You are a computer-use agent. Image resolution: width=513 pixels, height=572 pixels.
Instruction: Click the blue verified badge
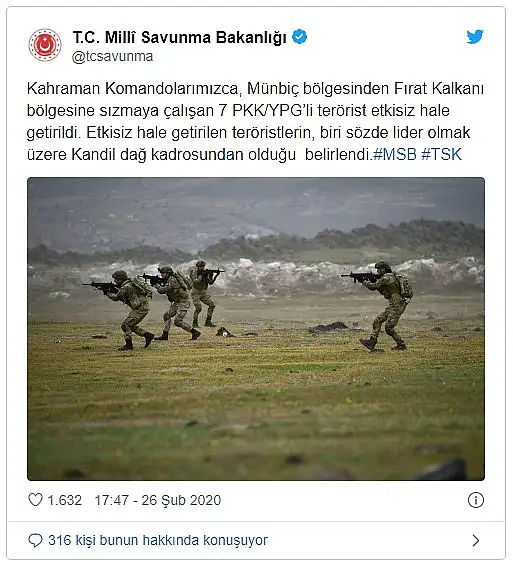tap(300, 37)
